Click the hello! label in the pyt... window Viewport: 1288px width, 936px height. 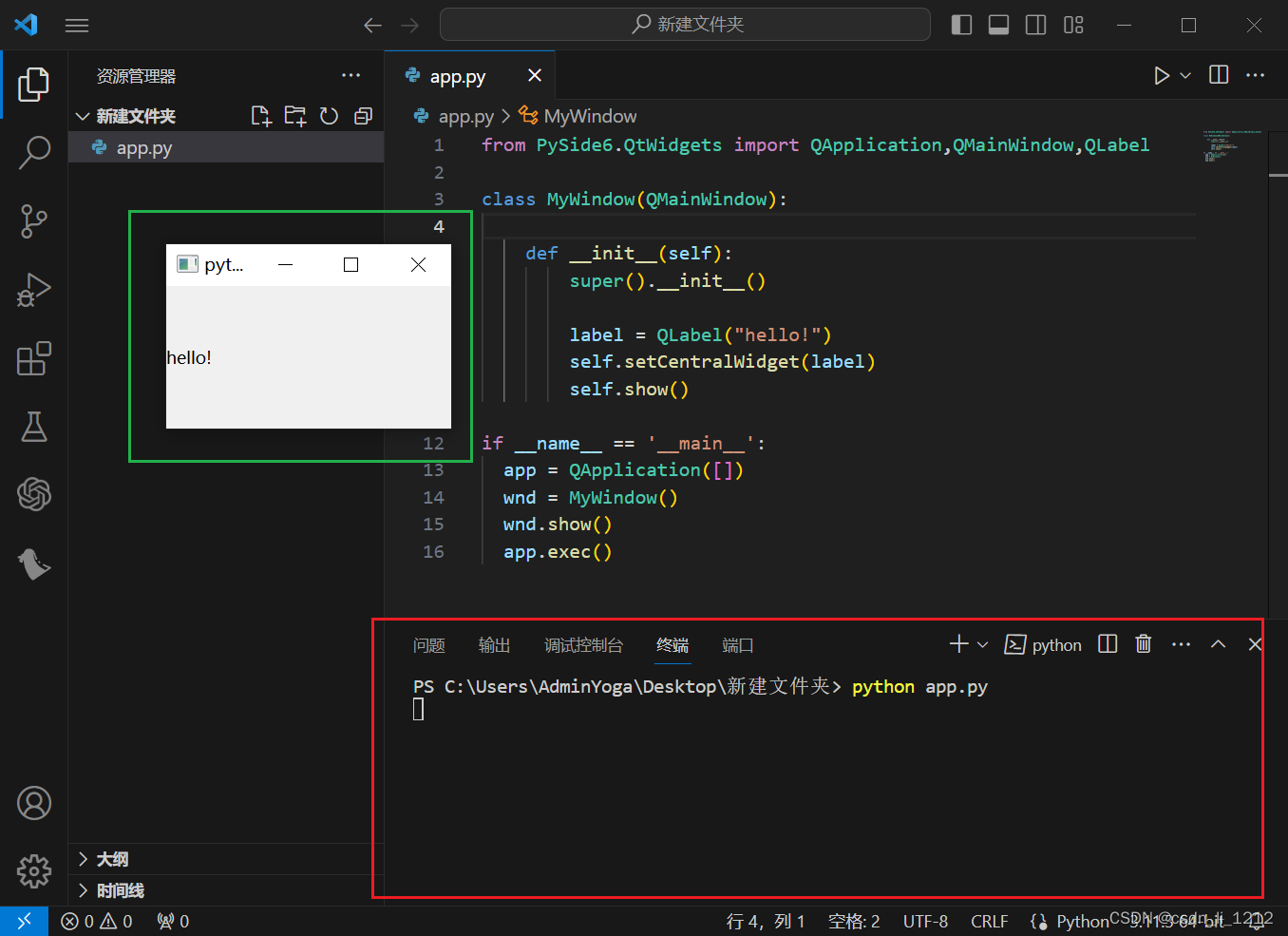click(189, 357)
